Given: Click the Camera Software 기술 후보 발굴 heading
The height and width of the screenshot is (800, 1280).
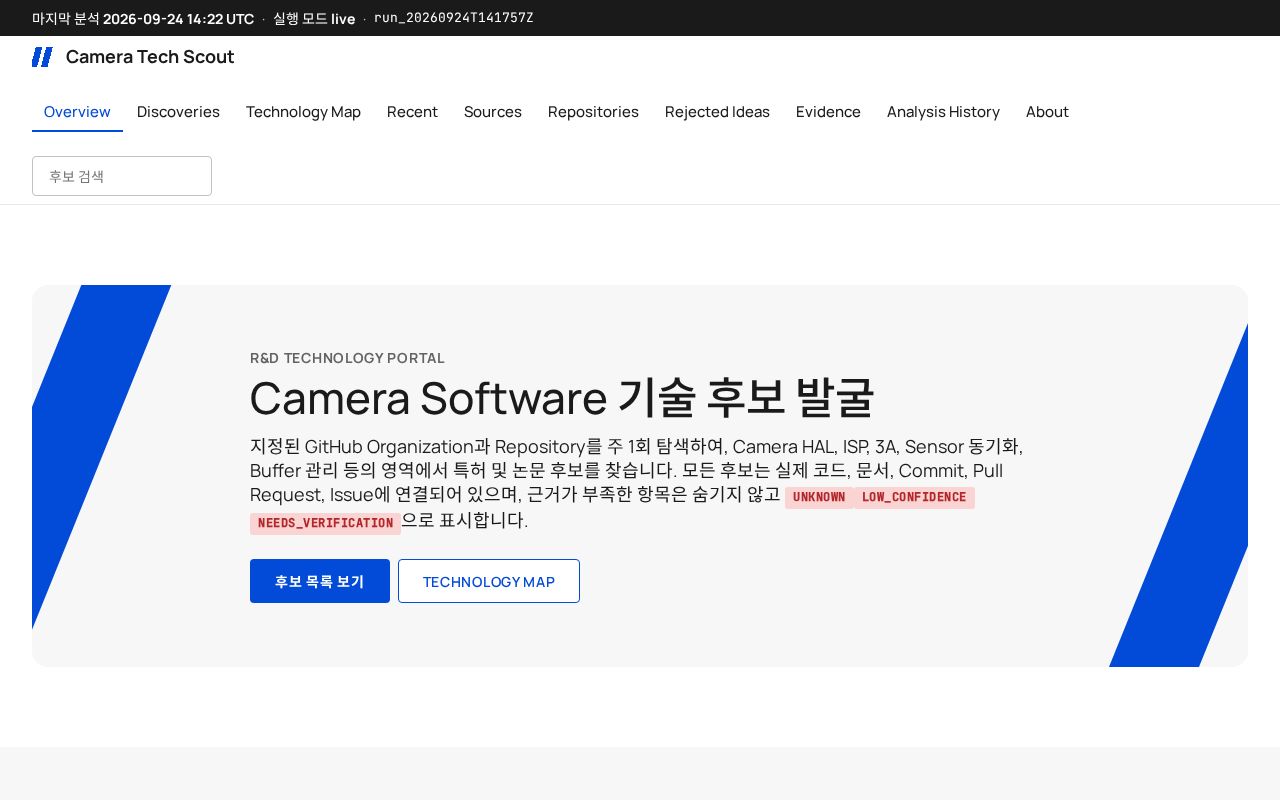Looking at the screenshot, I should pos(562,398).
